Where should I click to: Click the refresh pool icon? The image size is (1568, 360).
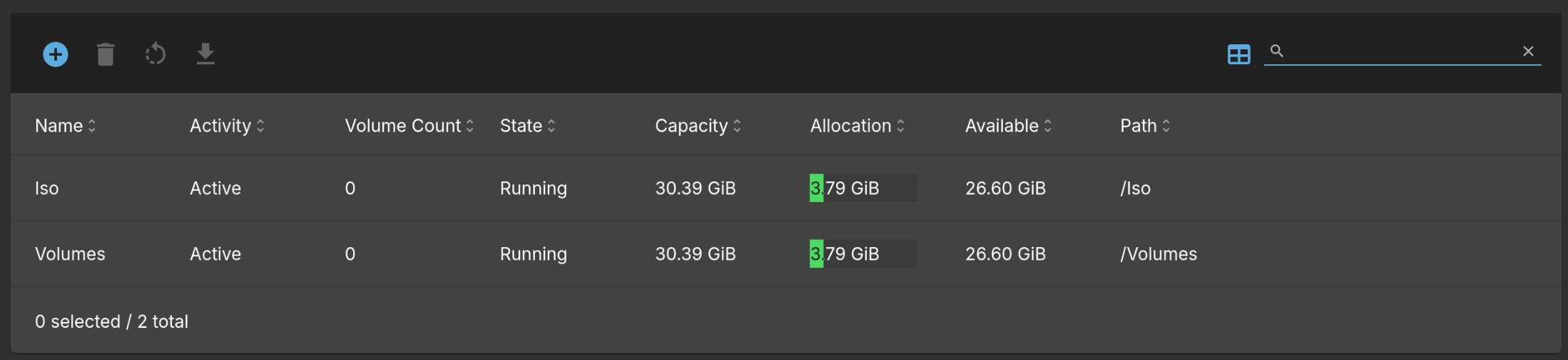coord(156,54)
